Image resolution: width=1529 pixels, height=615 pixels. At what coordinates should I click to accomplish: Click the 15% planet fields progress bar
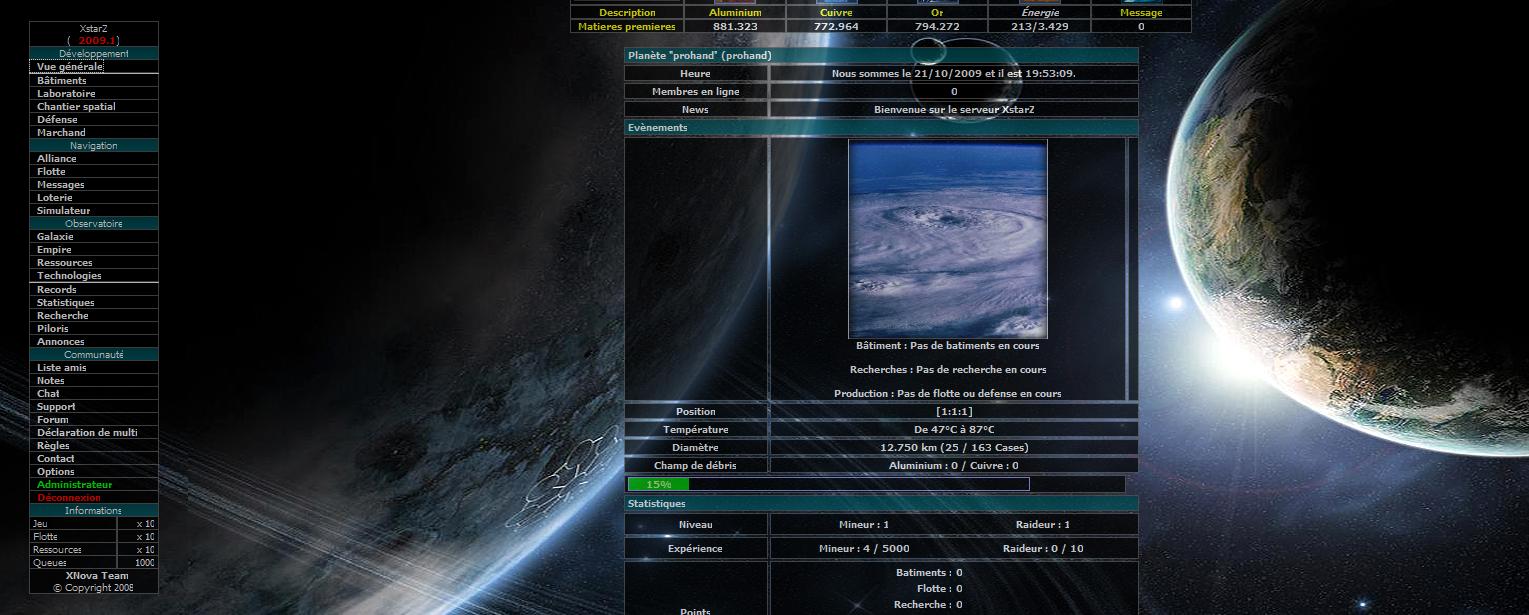(x=828, y=484)
